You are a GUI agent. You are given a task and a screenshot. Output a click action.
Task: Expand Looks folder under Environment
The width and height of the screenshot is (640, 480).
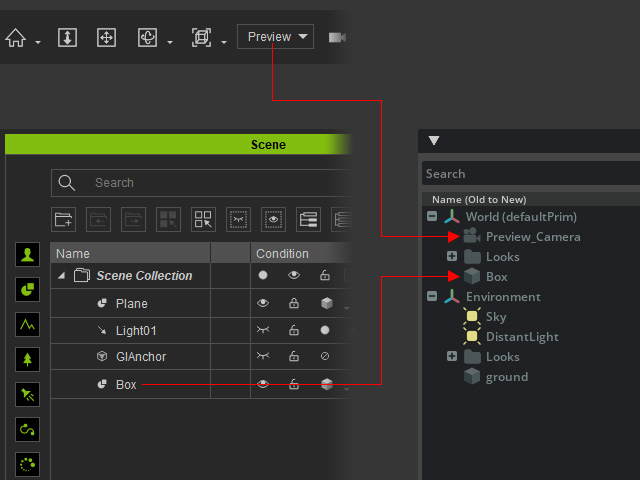(x=452, y=357)
